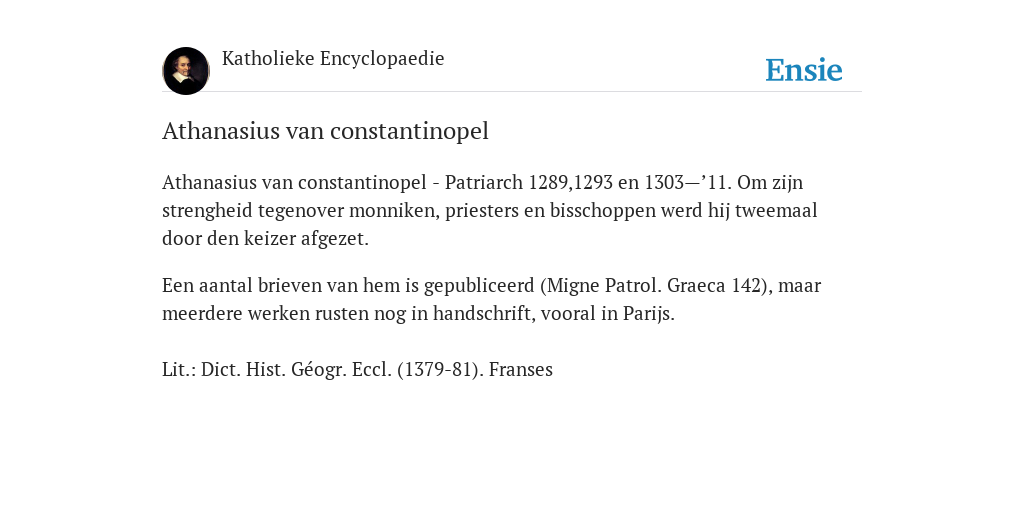The height and width of the screenshot is (512, 1024).
Task: Click the word 'Patriarch' in first paragraph
Action: pyautogui.click(x=484, y=182)
